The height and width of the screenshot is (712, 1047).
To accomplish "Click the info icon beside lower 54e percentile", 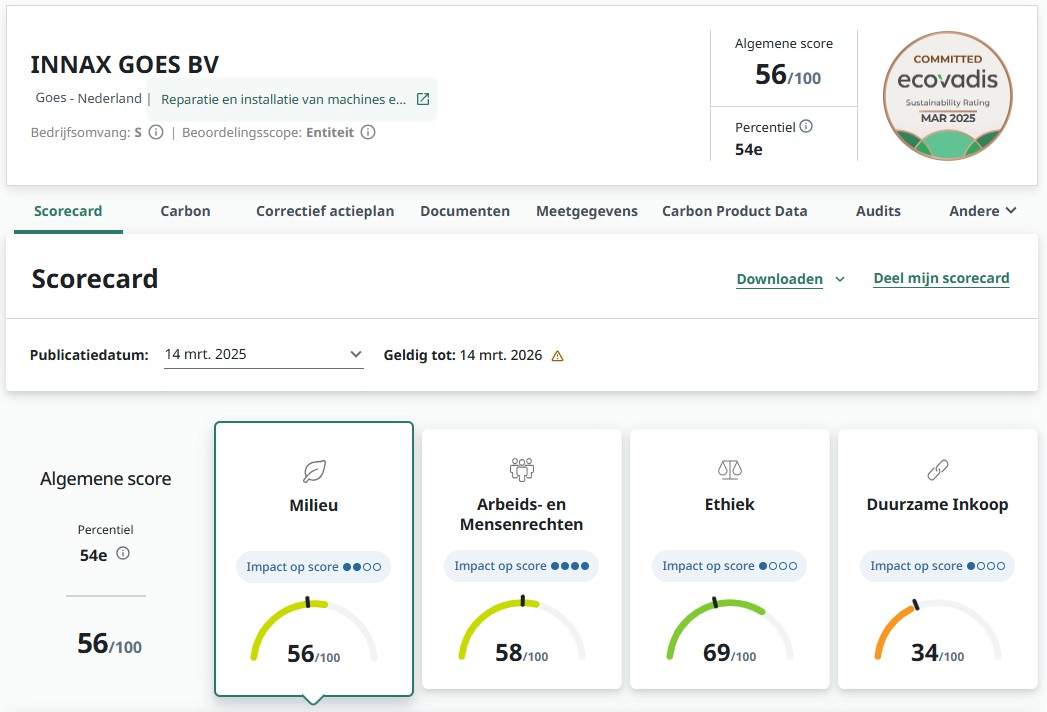I will coord(123,554).
